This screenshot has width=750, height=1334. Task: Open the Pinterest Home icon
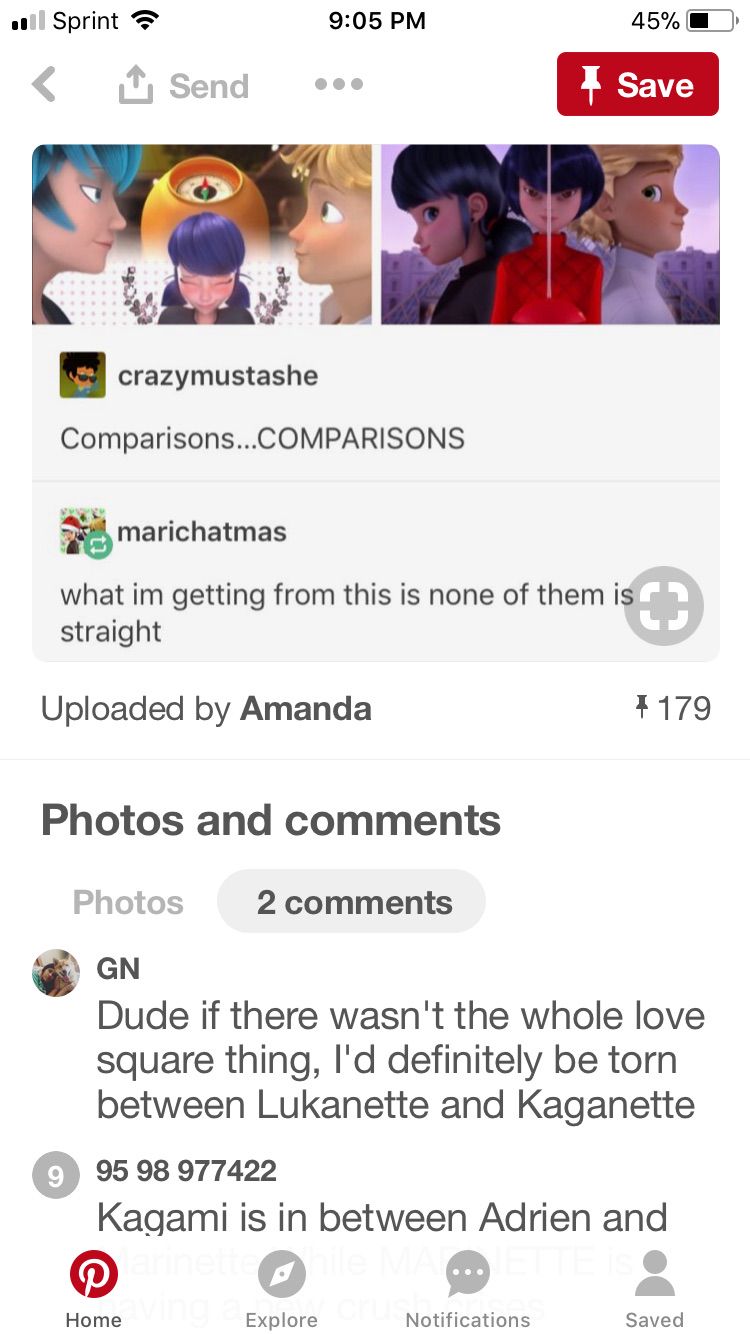click(94, 1275)
